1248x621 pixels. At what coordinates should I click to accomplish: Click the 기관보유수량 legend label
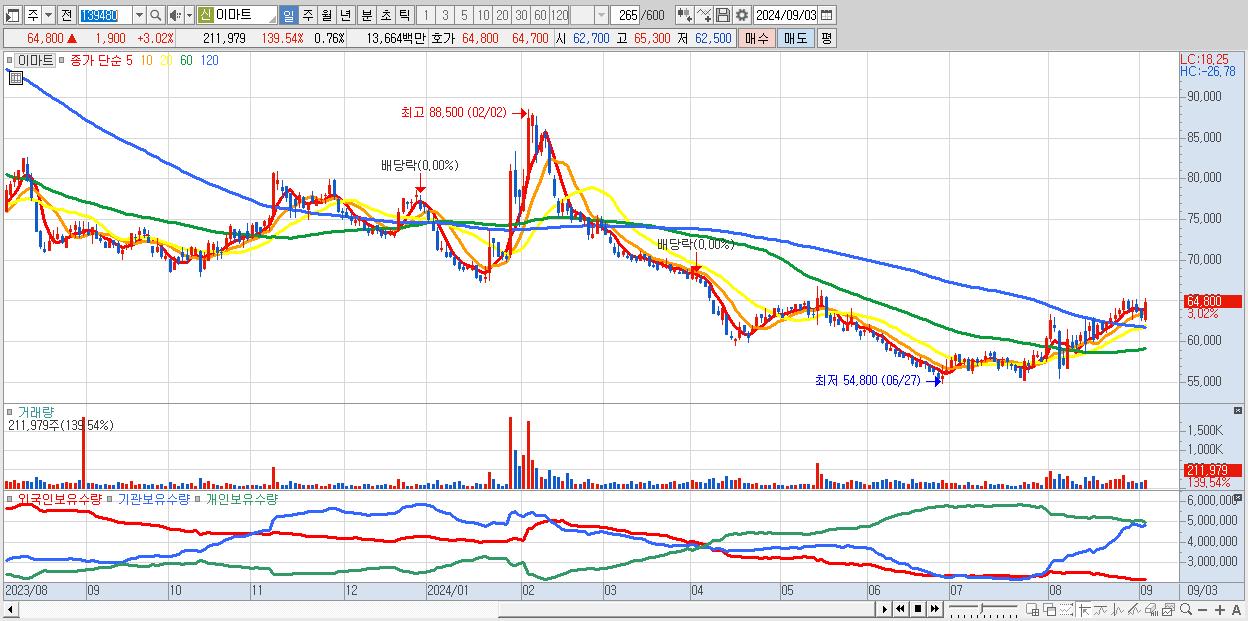pos(153,498)
